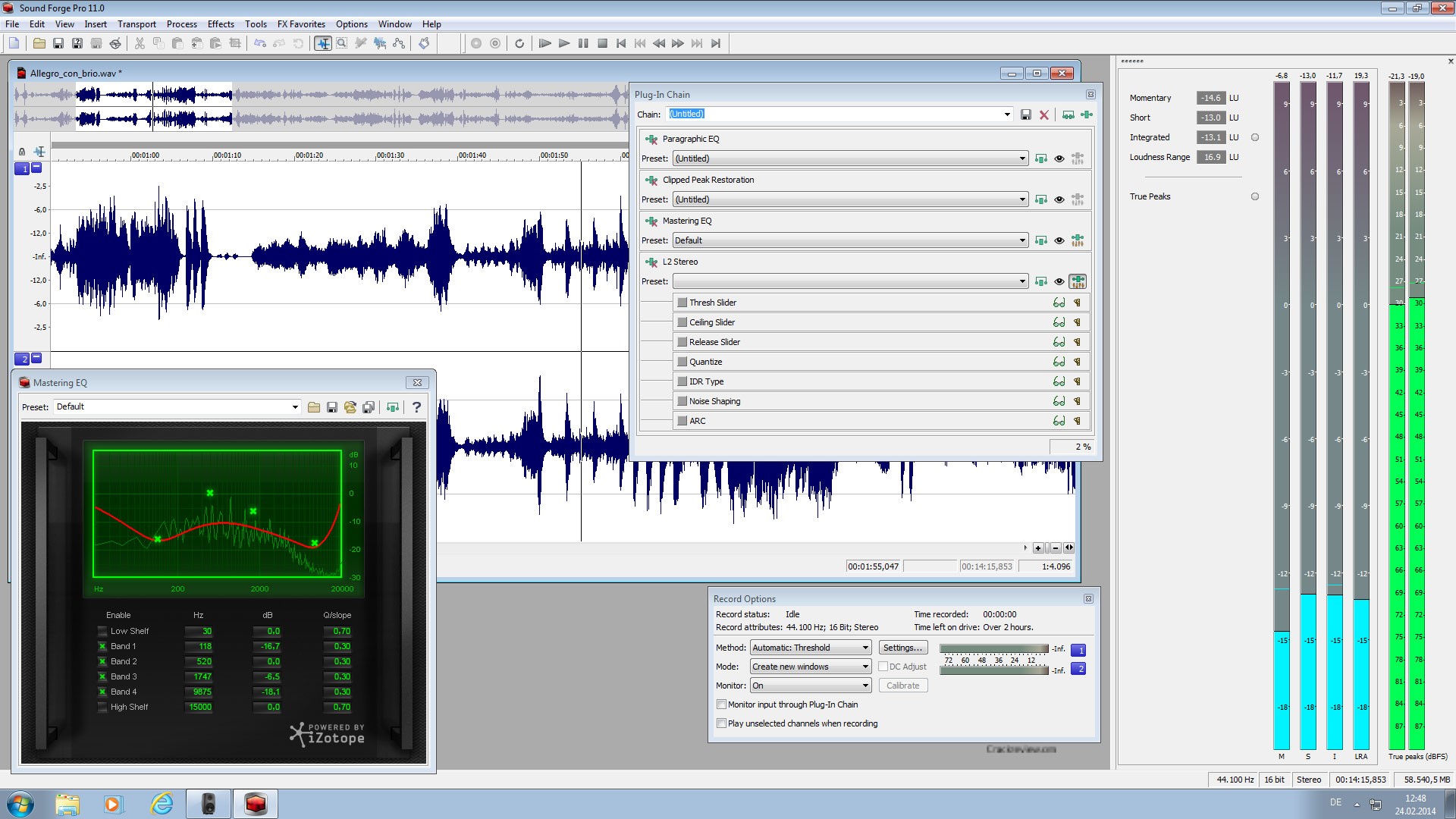Click the Clipped Peak Restoration plugin icon
The image size is (1456, 819).
652,179
